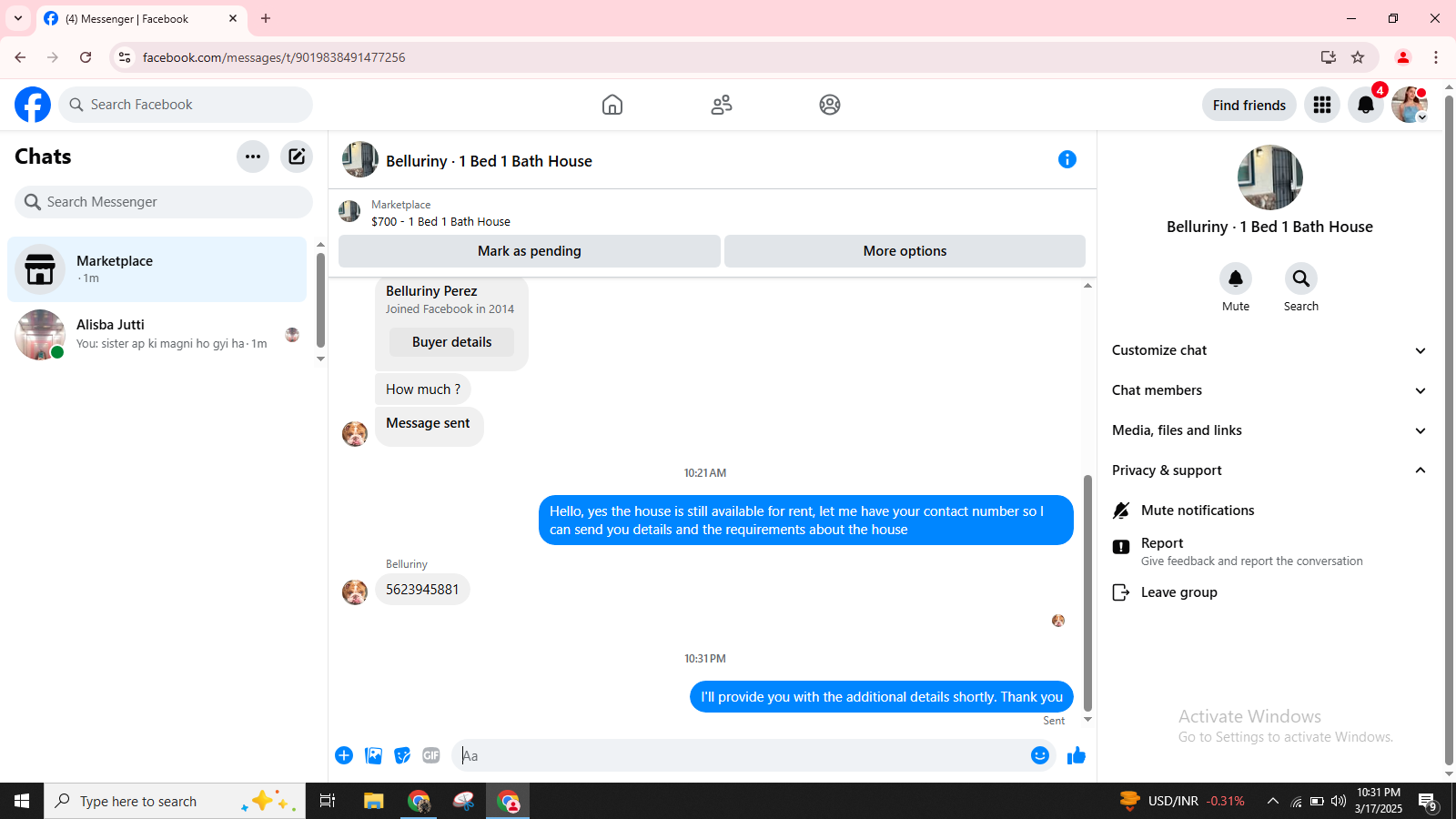Open the account profile picture menu

(x=1410, y=105)
